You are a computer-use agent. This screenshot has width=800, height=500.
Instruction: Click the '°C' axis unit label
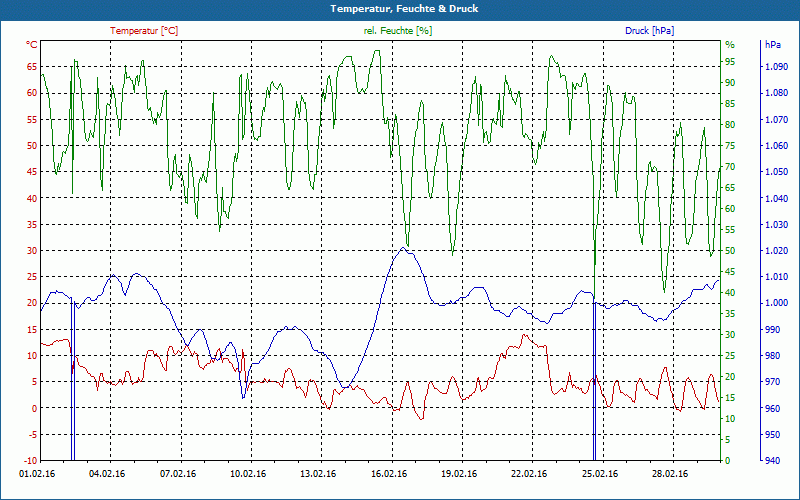(x=32, y=45)
